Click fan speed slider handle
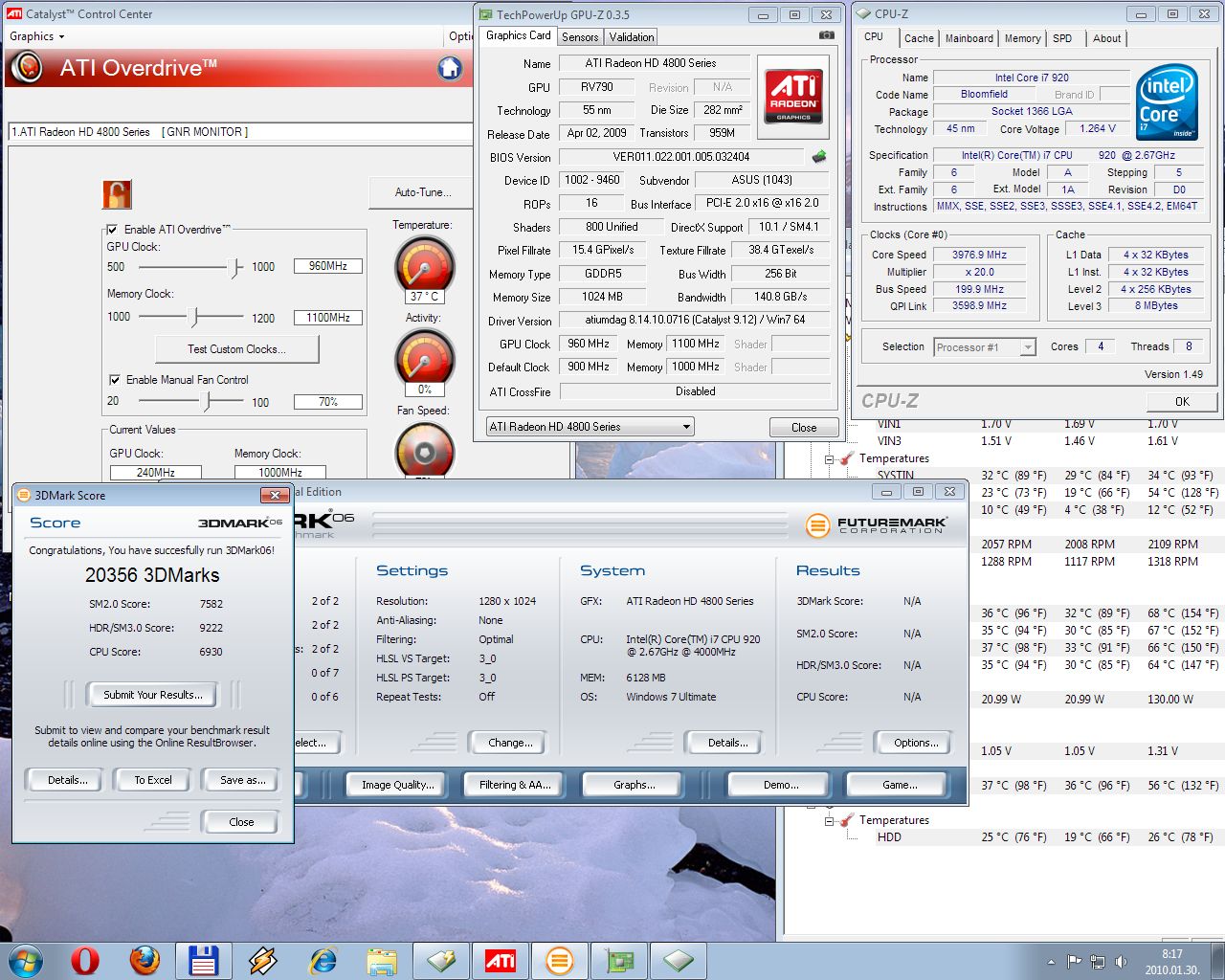 pos(208,402)
